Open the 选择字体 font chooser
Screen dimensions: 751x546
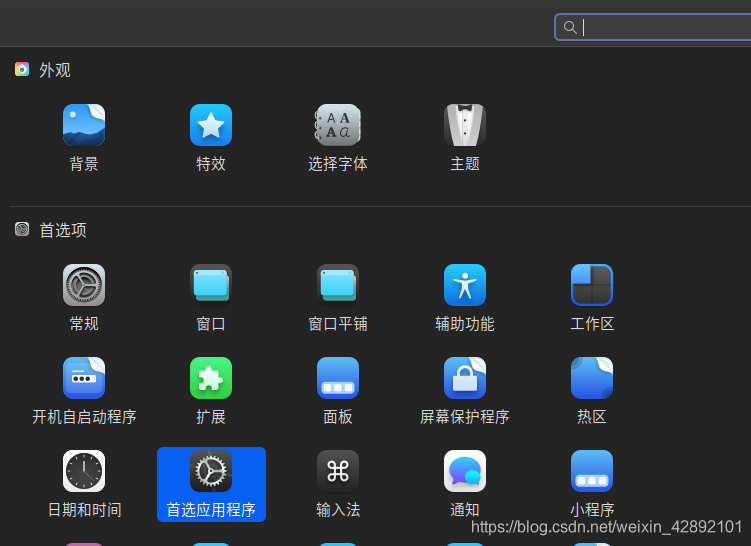338,137
